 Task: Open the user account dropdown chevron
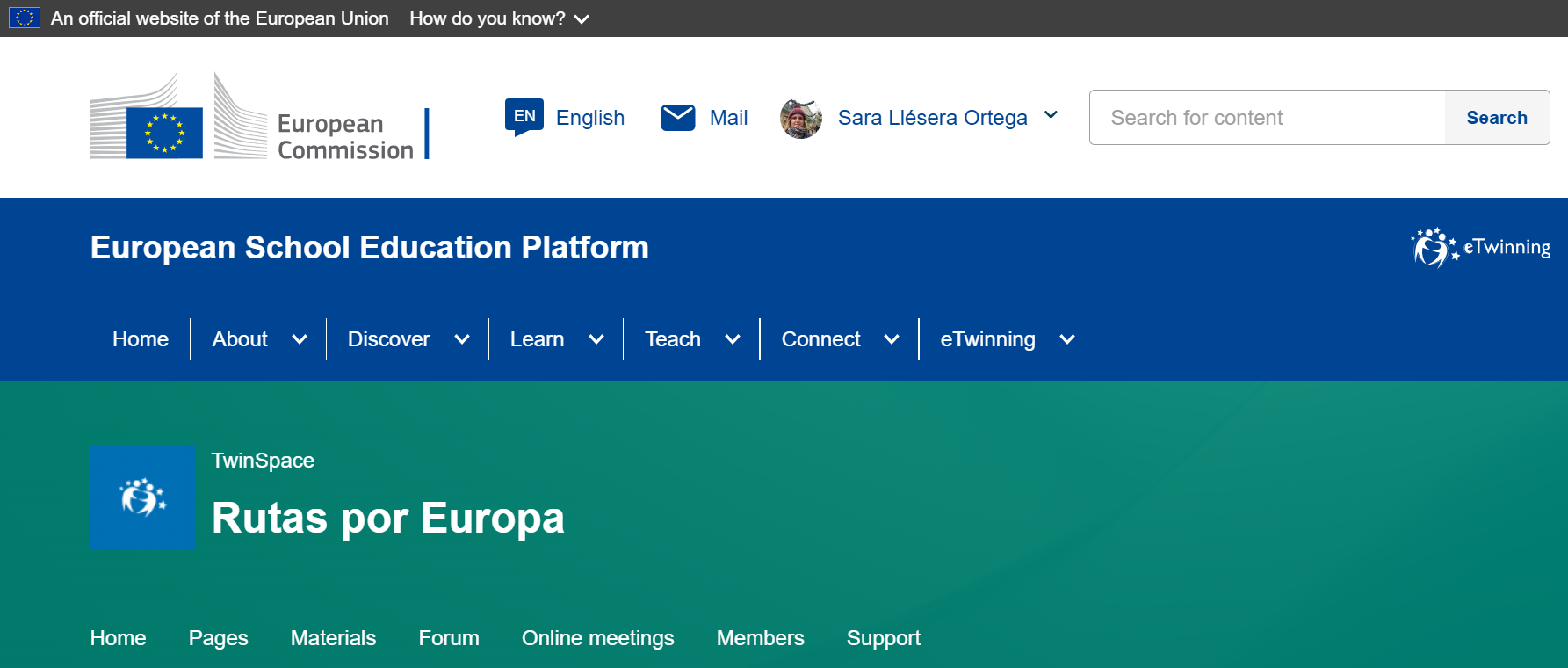1051,115
